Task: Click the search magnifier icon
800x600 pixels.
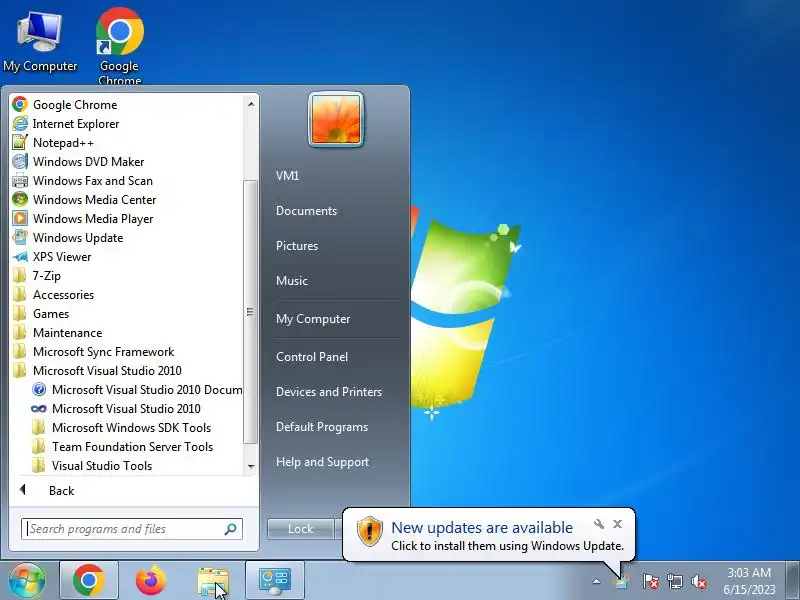Action: click(231, 529)
